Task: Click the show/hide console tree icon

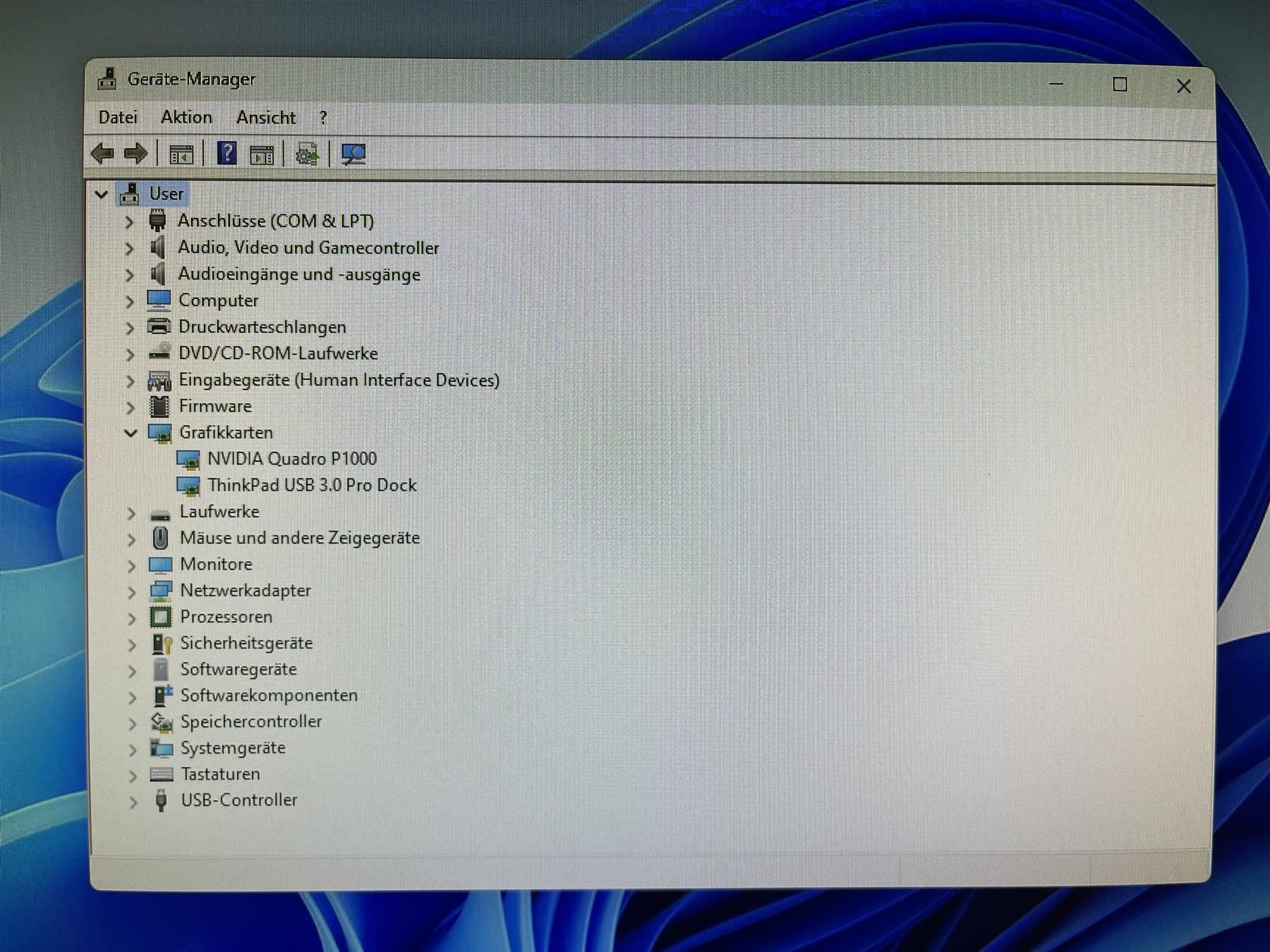Action: pyautogui.click(x=181, y=154)
